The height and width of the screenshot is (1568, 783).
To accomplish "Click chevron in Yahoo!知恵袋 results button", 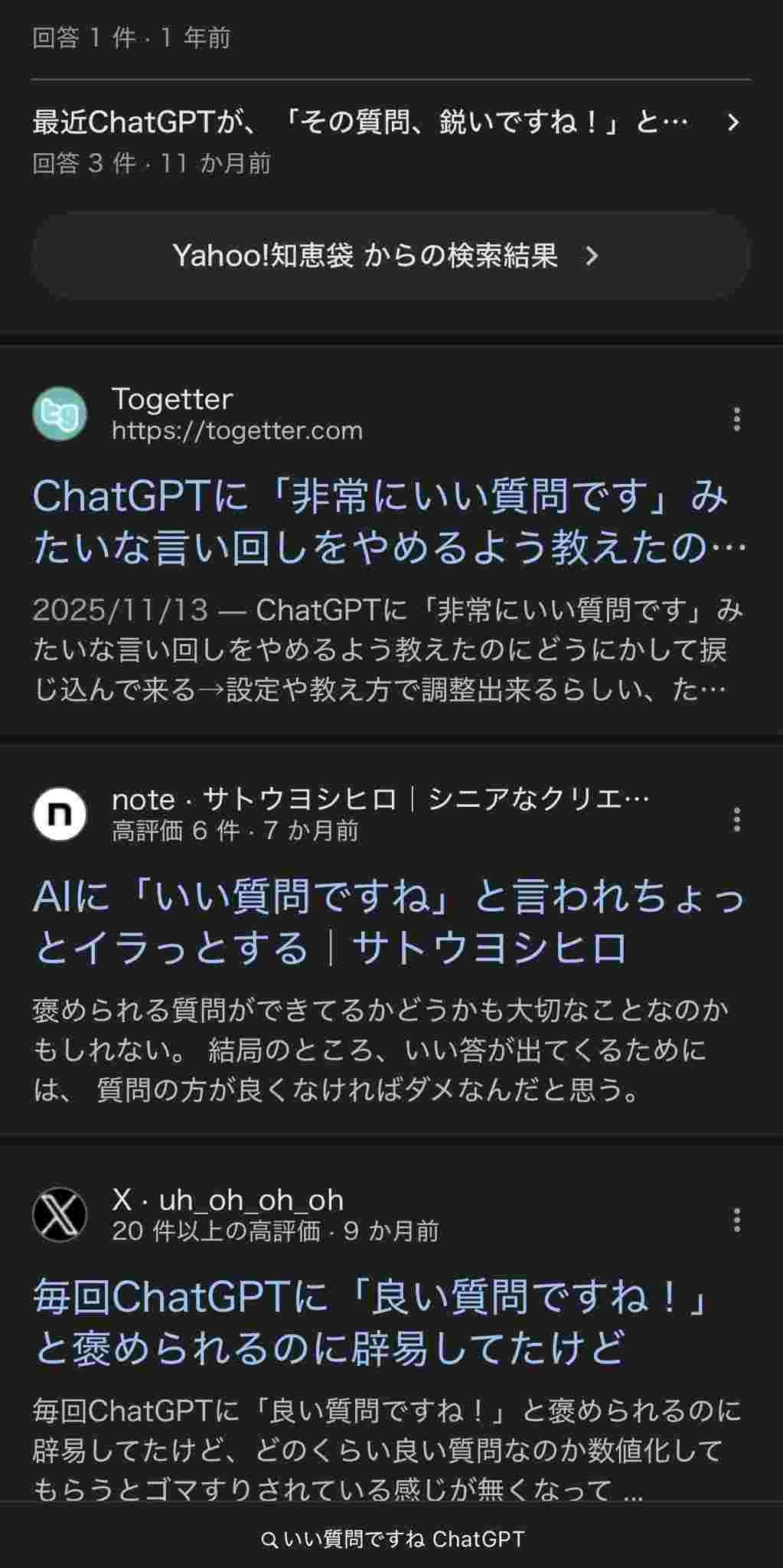I will tap(592, 256).
